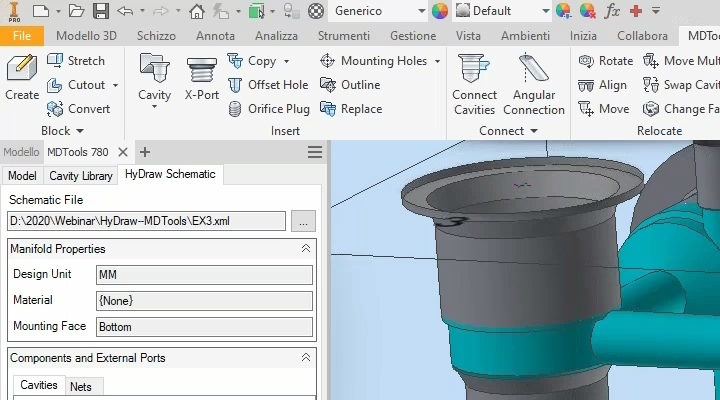The height and width of the screenshot is (400, 720).
Task: Browse for schematic file button
Action: click(303, 221)
